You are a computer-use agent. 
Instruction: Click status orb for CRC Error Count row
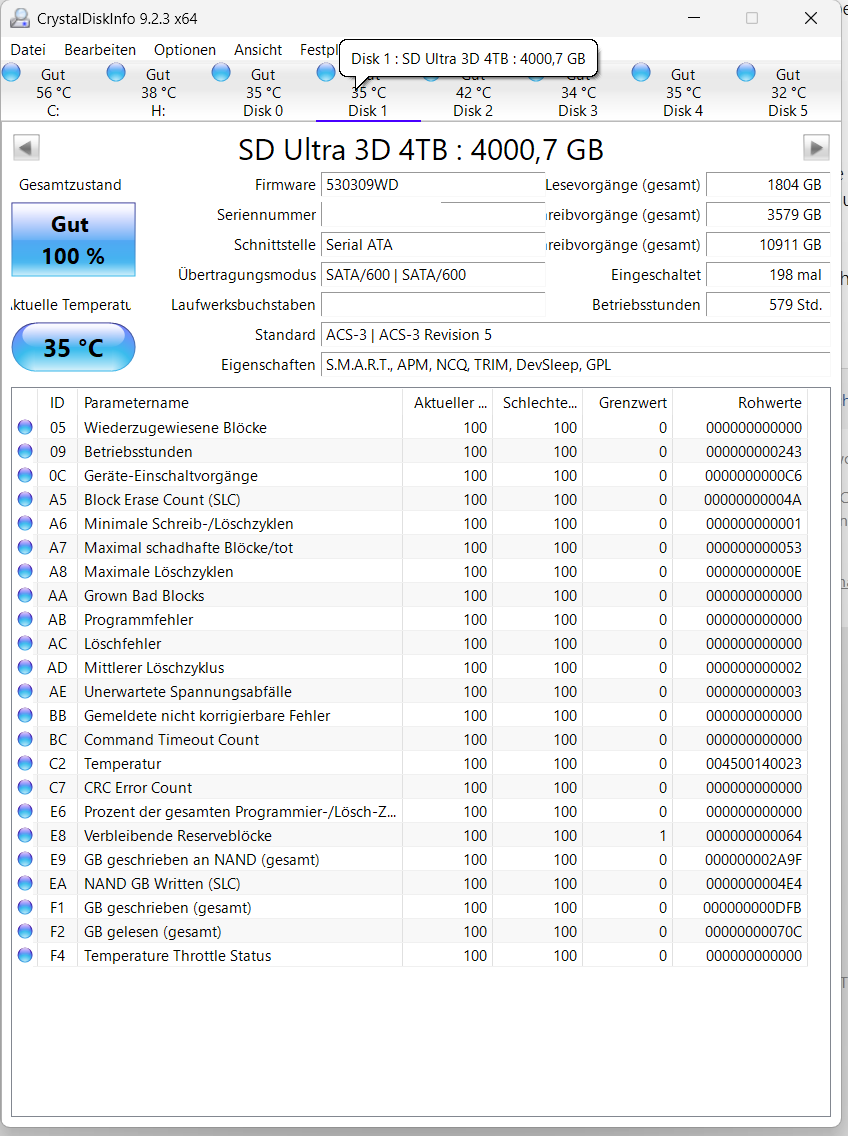click(25, 788)
